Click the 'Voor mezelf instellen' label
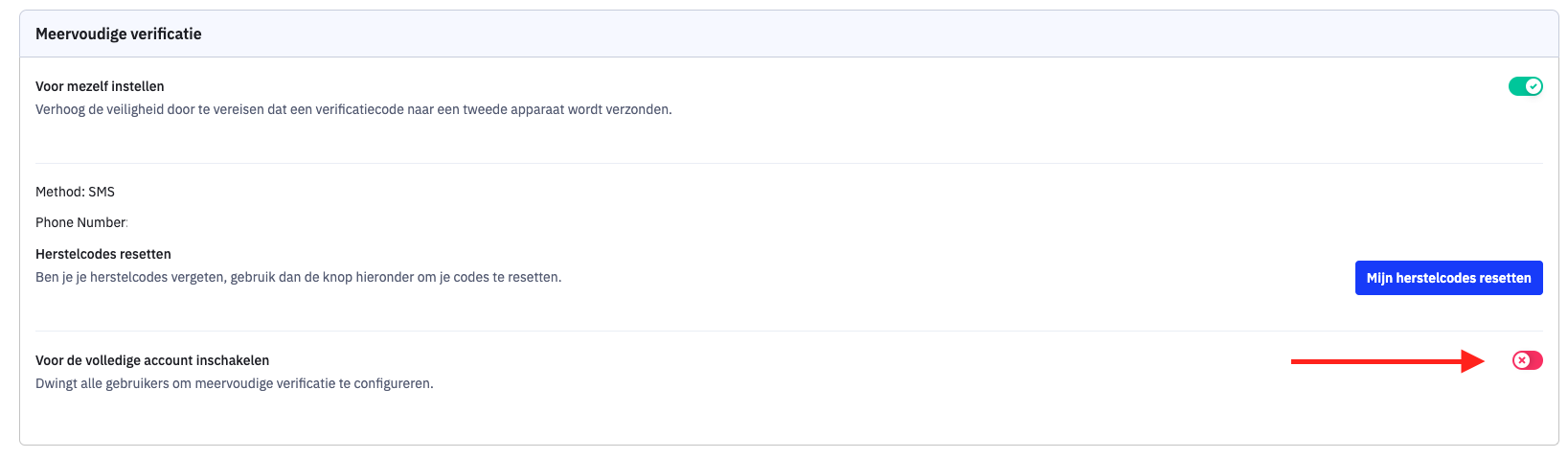This screenshot has height=458, width=1568. click(100, 86)
